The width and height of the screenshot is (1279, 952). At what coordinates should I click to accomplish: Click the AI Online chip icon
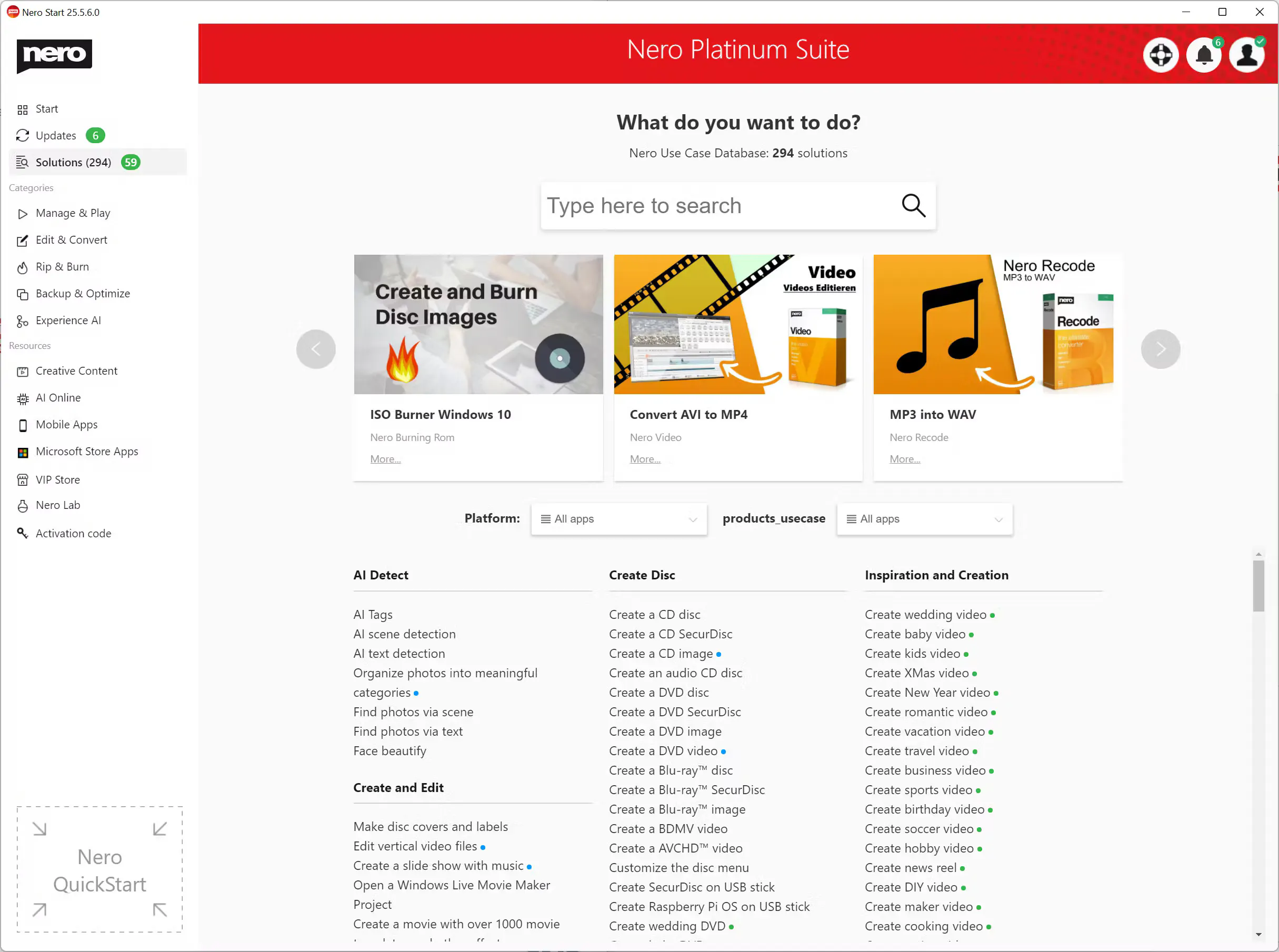coord(23,398)
